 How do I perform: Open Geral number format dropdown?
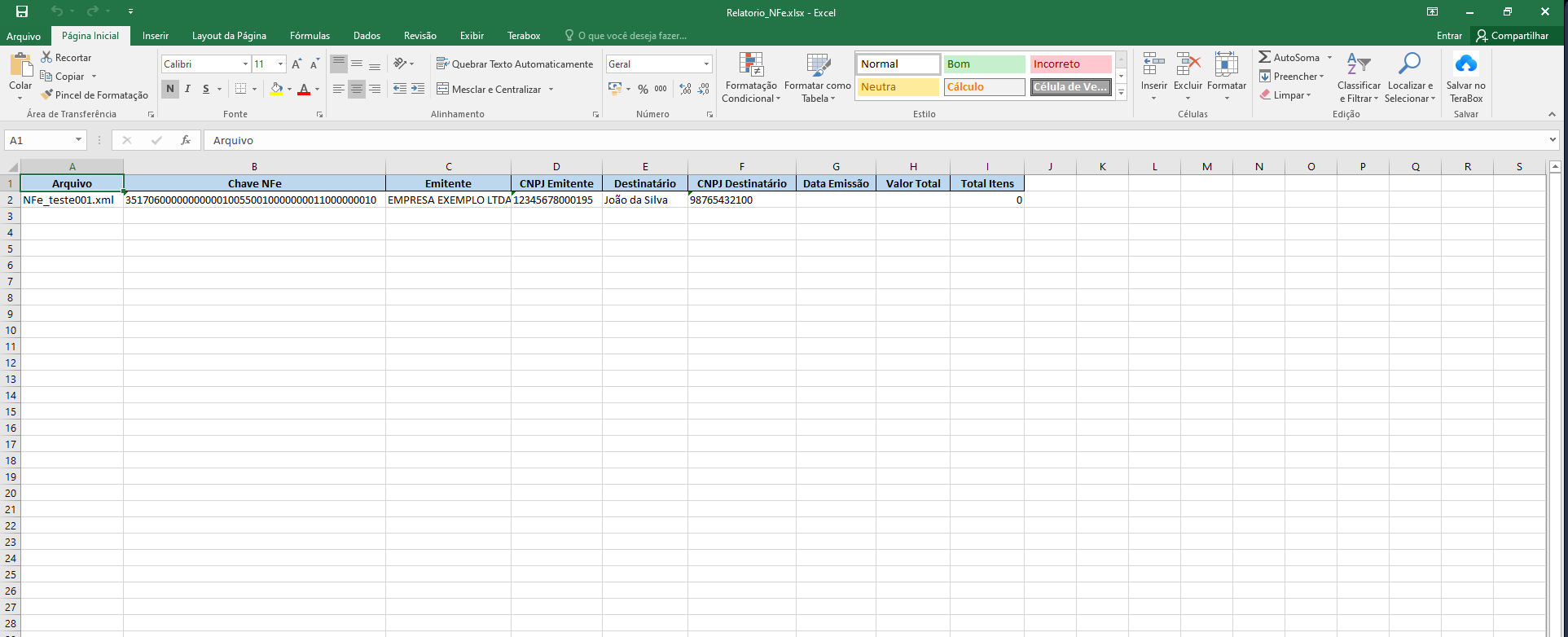706,64
